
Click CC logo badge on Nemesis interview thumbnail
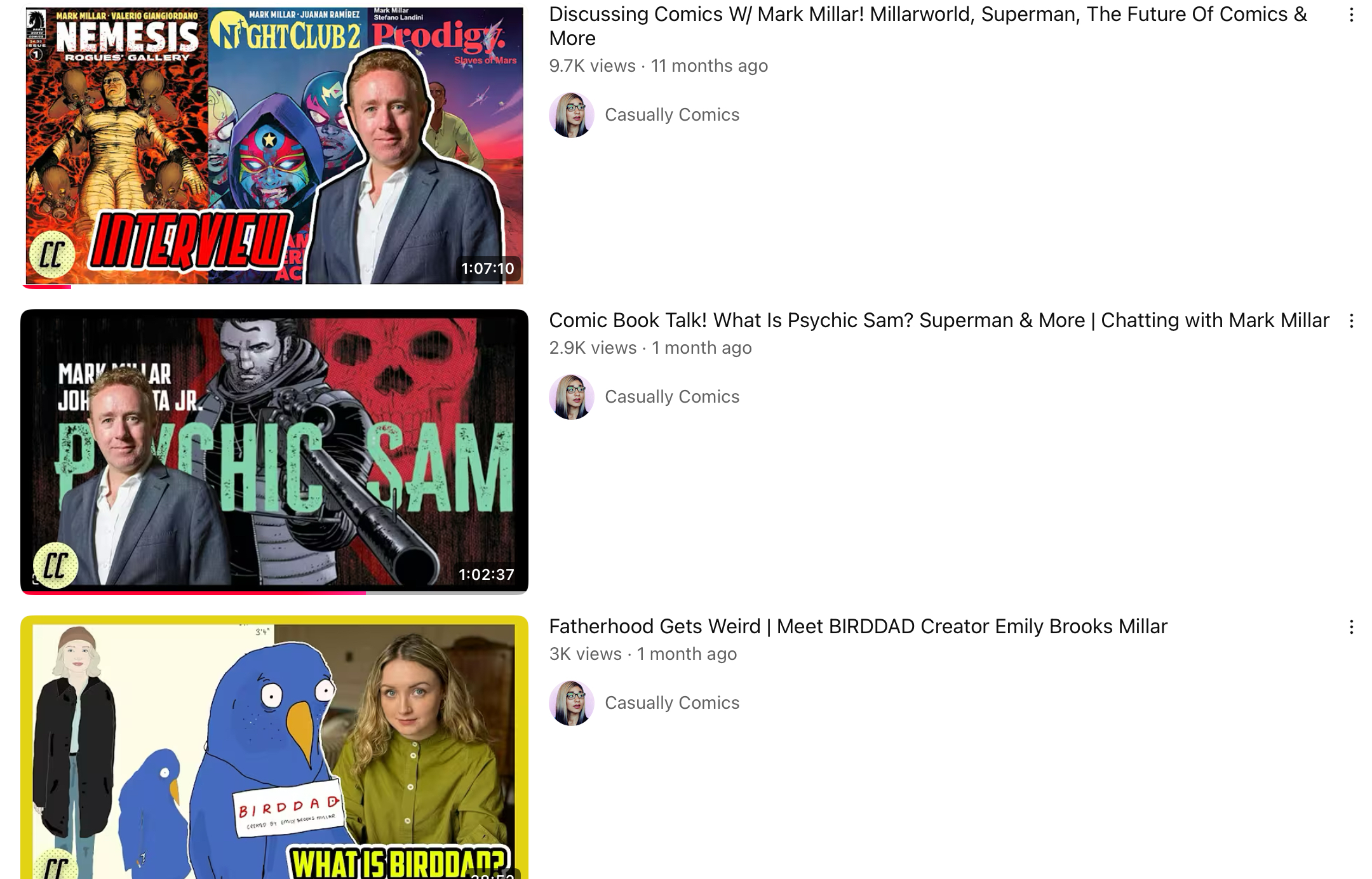tap(52, 255)
